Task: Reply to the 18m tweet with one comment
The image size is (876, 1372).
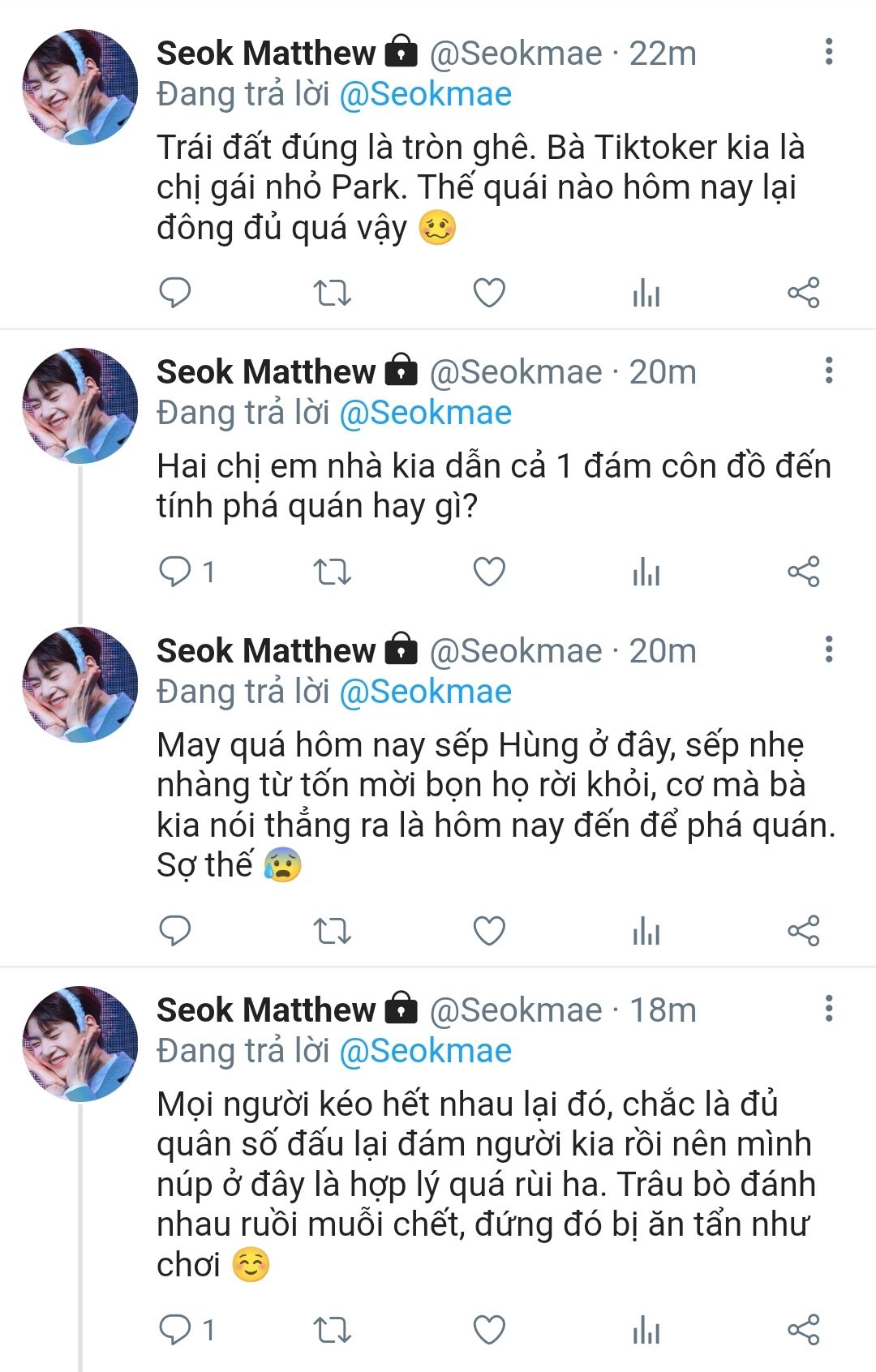Action: click(x=186, y=1330)
